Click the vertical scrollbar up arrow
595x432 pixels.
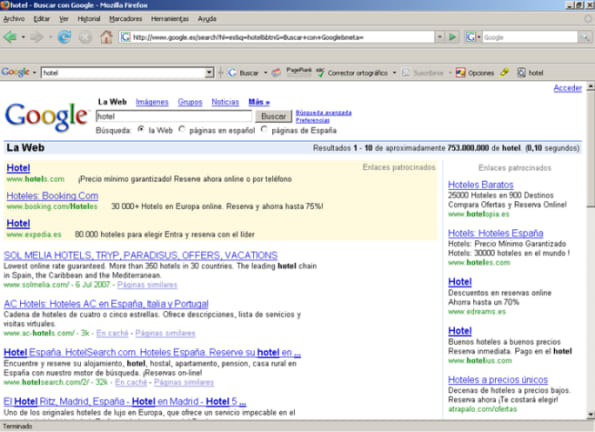pos(590,87)
